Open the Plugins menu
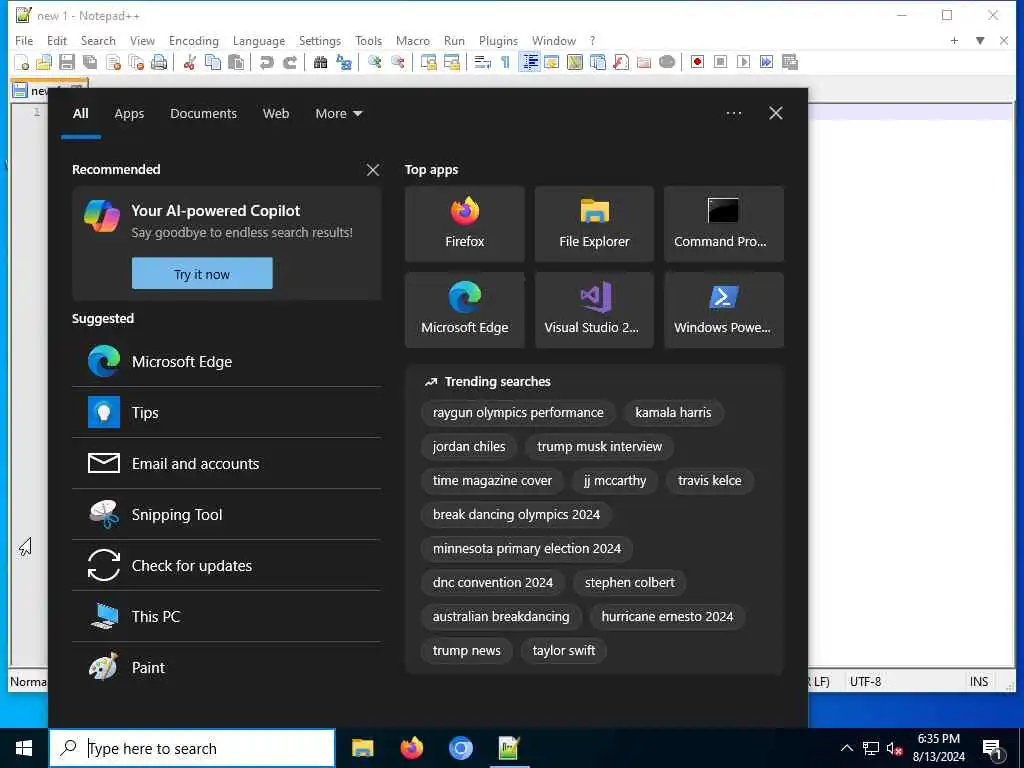Image resolution: width=1024 pixels, height=768 pixels. pyautogui.click(x=498, y=40)
